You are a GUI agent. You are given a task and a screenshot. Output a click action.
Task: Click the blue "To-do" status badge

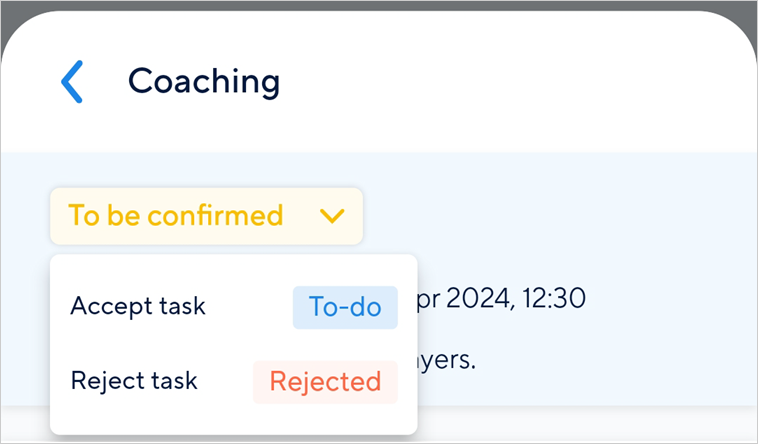click(345, 307)
